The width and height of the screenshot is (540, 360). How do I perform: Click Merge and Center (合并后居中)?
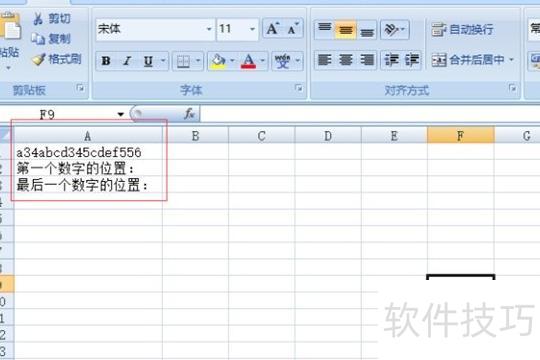click(468, 61)
